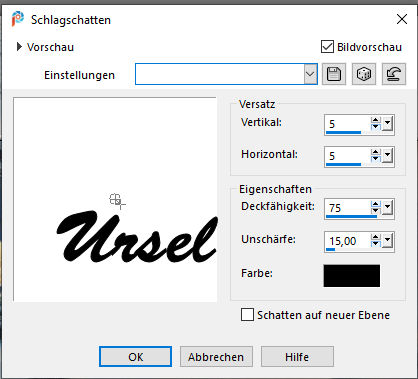418x379 pixels.
Task: Click the PaintShop Pro logo in title bar
Action: tap(18, 19)
